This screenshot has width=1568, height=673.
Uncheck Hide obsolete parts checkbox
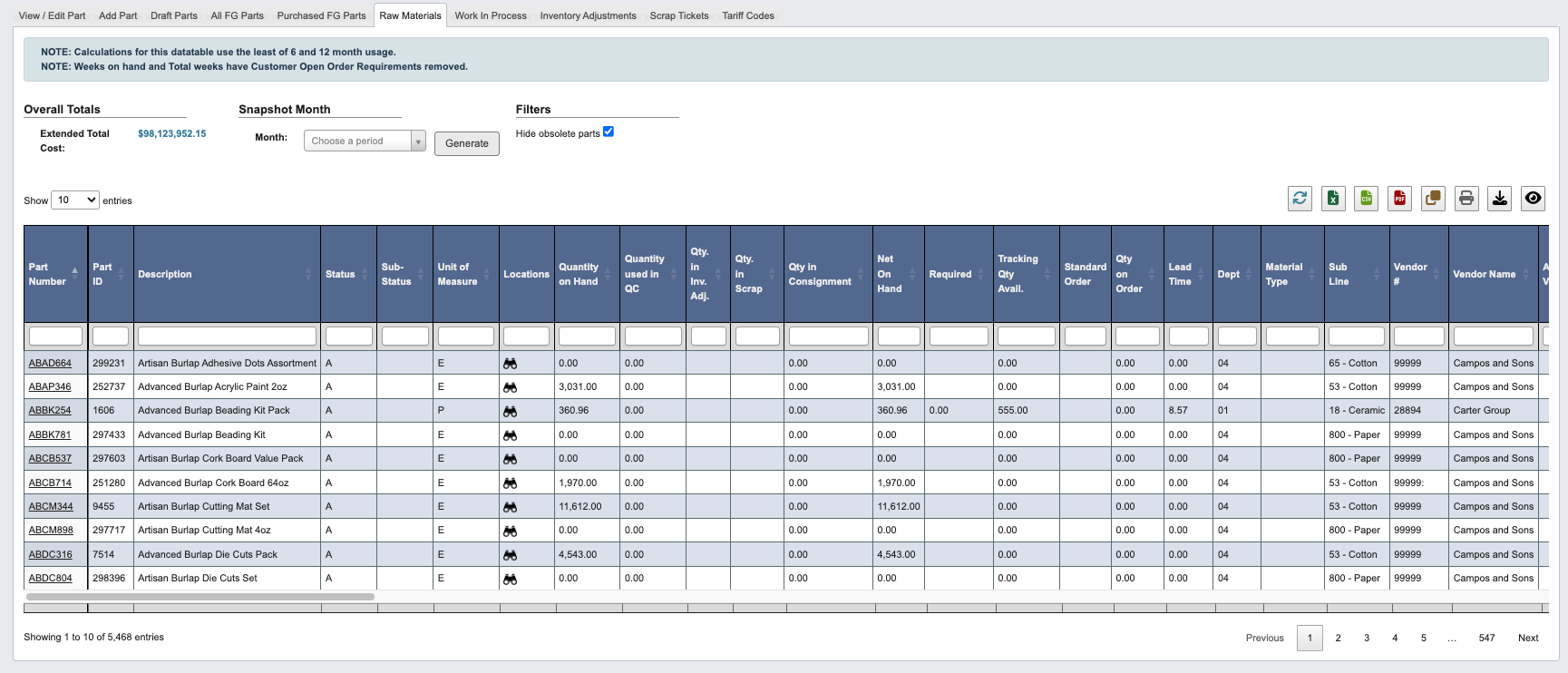(x=609, y=132)
